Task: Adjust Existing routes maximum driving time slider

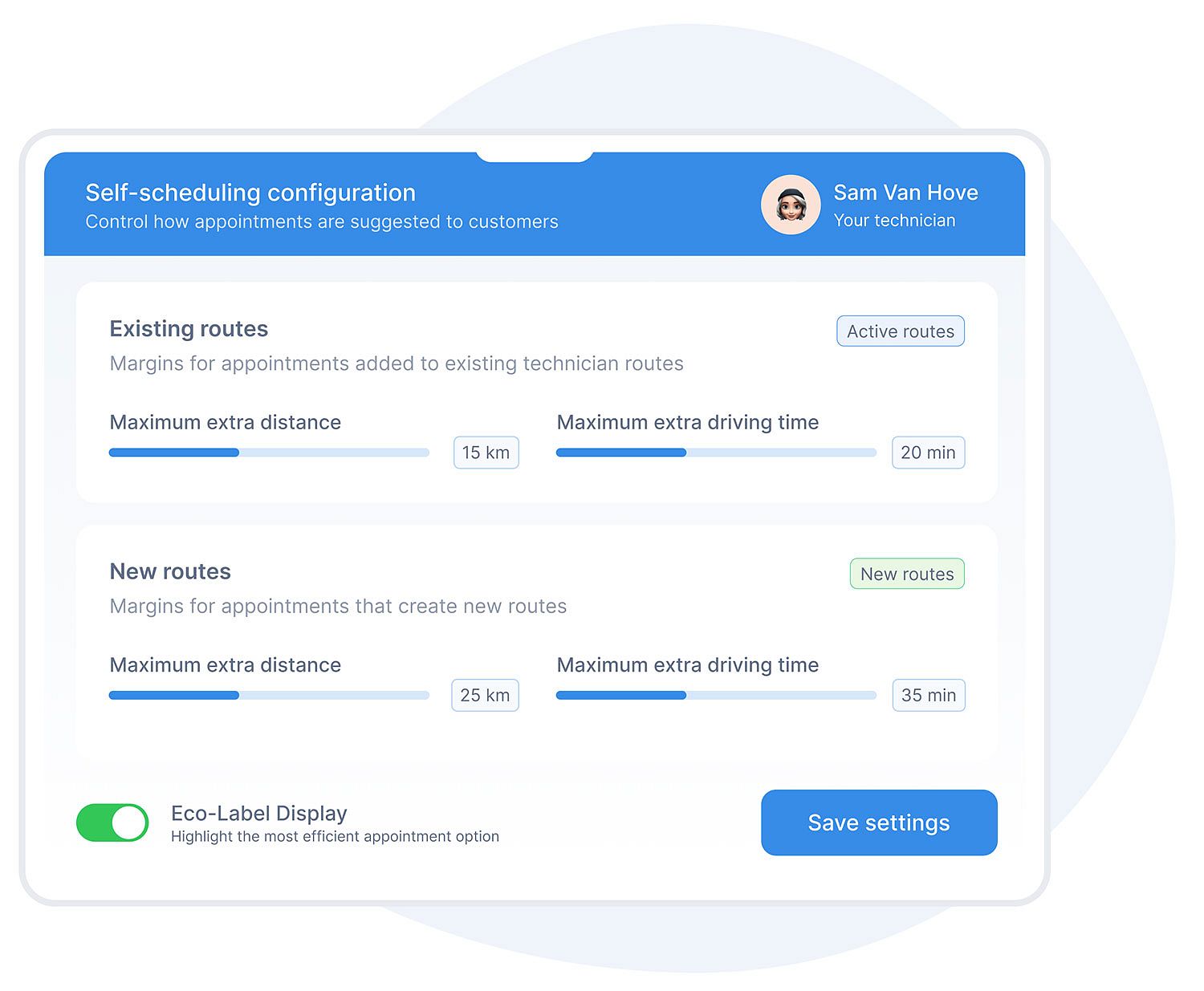Action: pyautogui.click(x=685, y=453)
